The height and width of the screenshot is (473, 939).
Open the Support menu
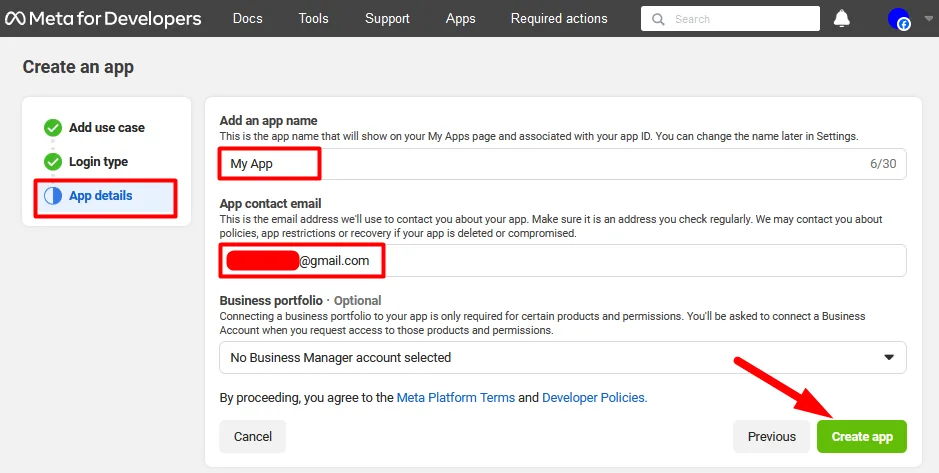(387, 19)
